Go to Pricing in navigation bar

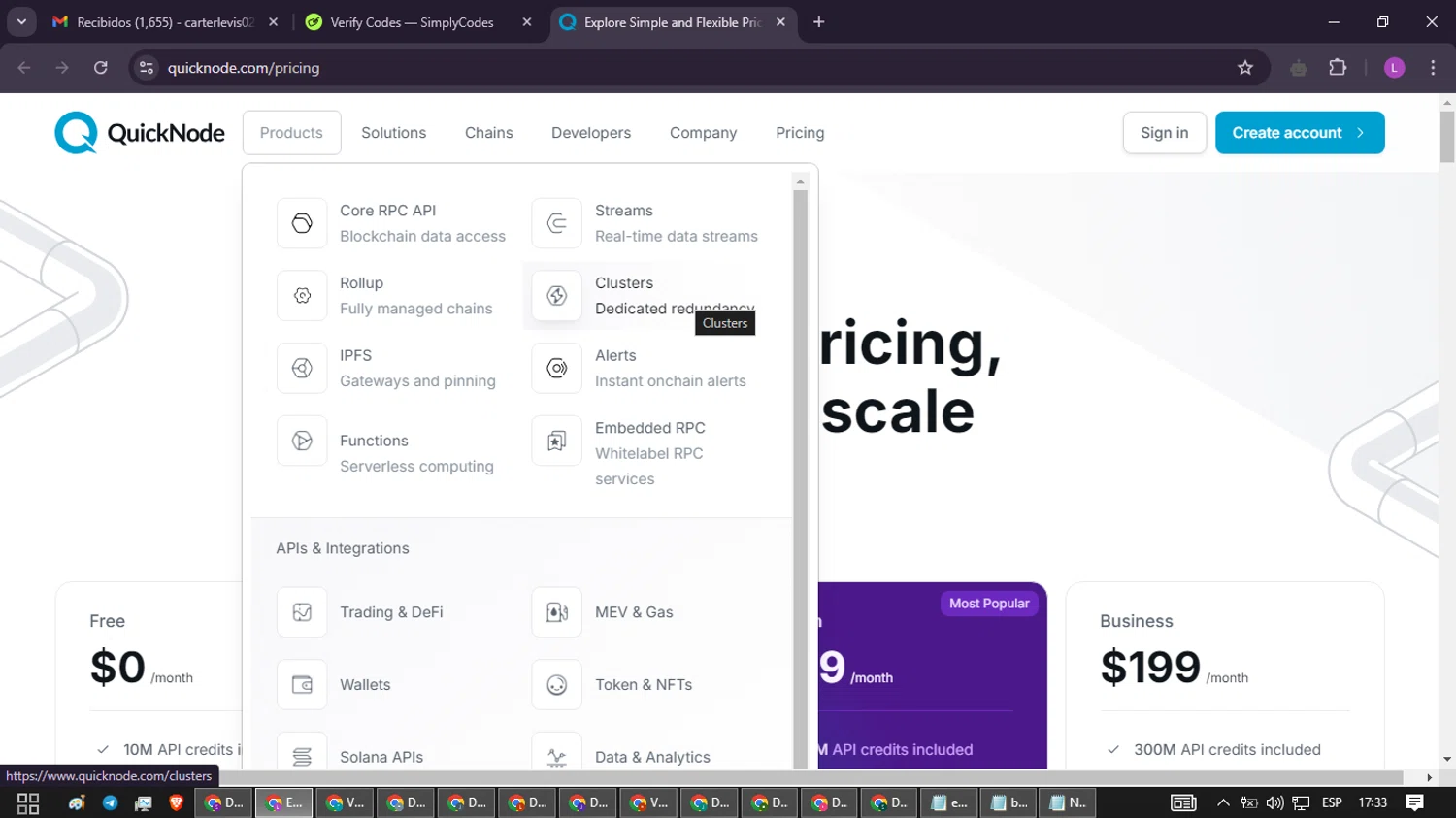[800, 133]
